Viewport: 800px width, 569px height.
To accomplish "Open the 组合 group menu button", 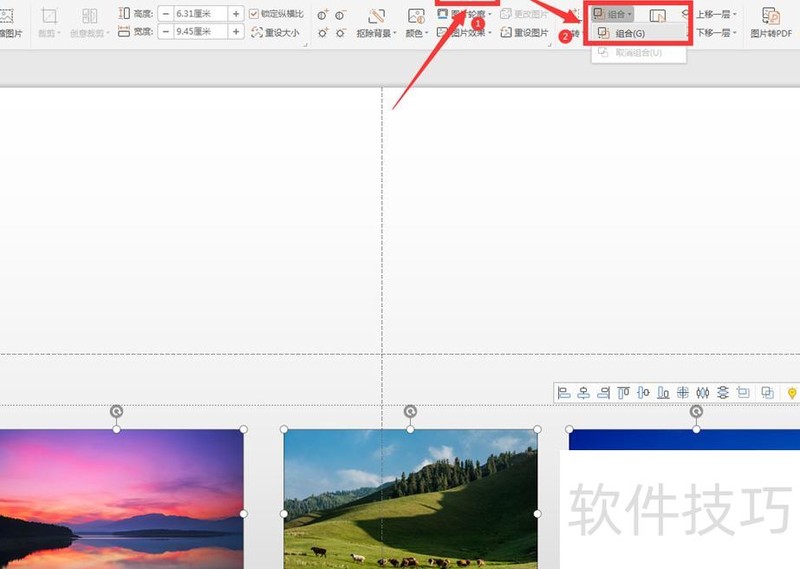I will [612, 15].
